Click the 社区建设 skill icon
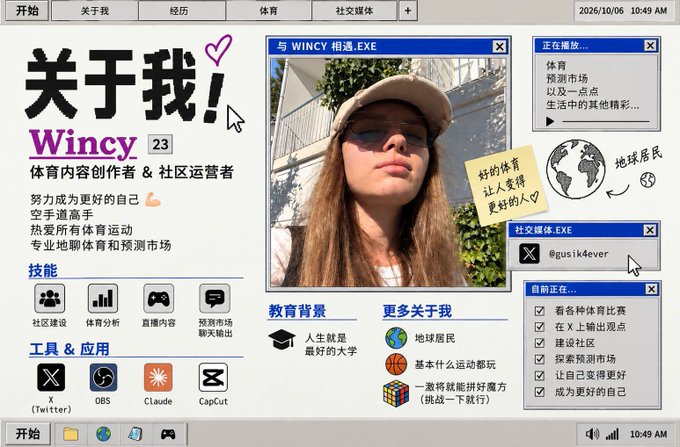The width and height of the screenshot is (680, 447). pos(49,298)
